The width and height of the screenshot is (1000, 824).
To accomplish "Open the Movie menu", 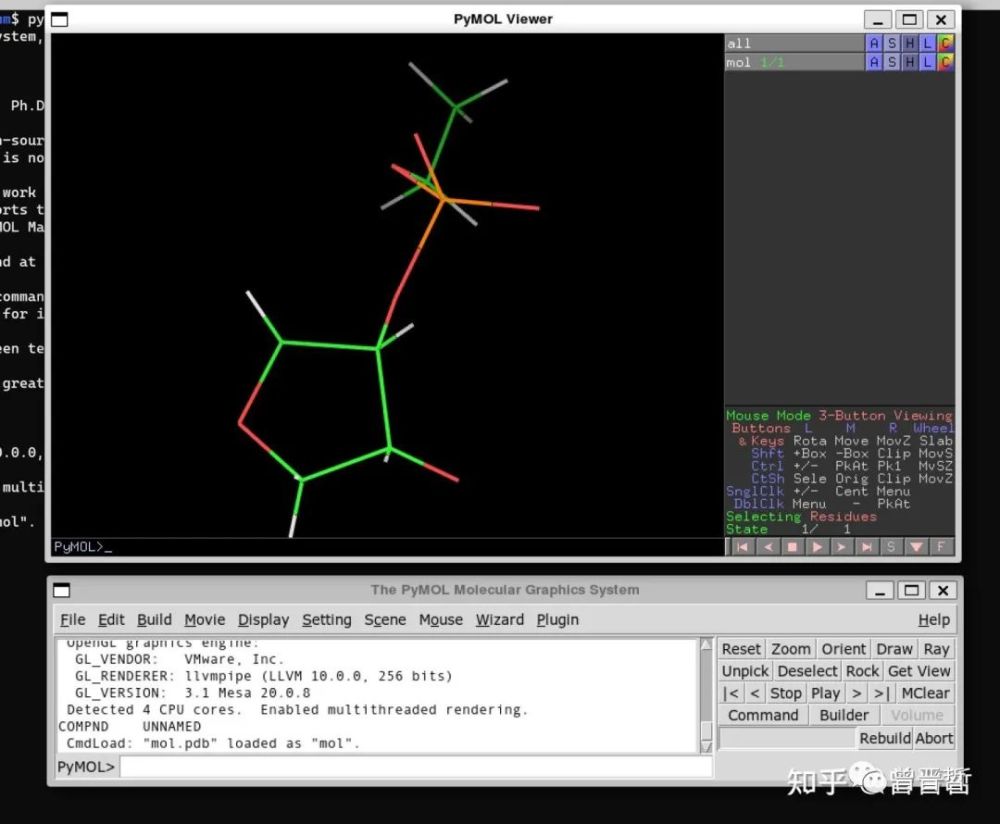I will (205, 619).
